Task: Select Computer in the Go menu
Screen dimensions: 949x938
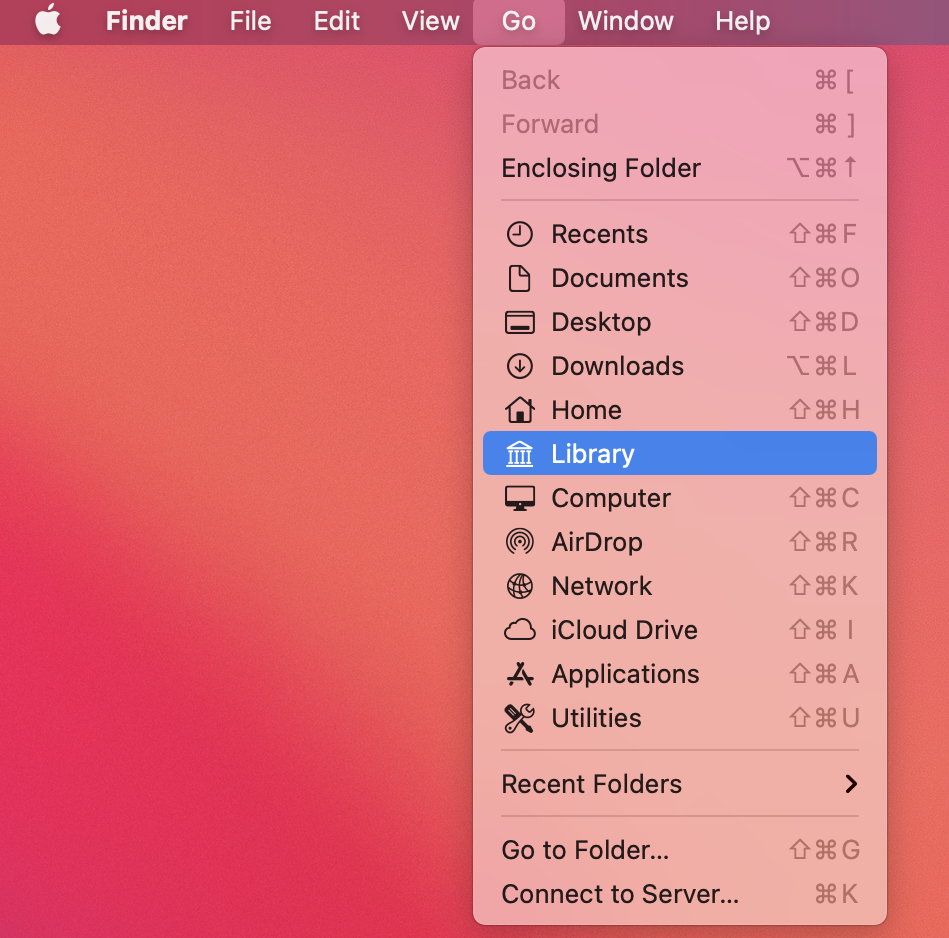Action: click(x=680, y=498)
